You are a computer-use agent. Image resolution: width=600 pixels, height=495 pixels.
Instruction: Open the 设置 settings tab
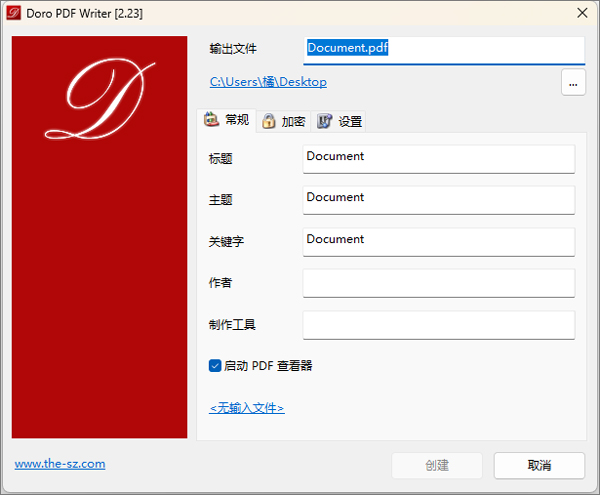pyautogui.click(x=339, y=122)
